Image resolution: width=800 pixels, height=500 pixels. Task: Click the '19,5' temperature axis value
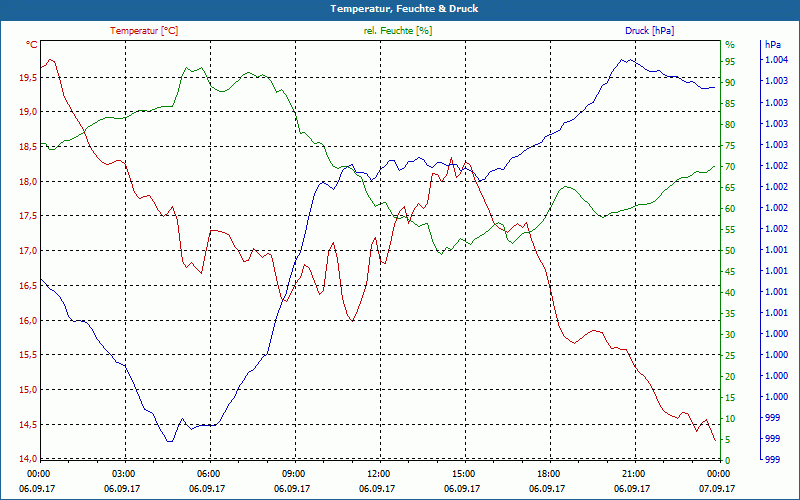[x=28, y=78]
